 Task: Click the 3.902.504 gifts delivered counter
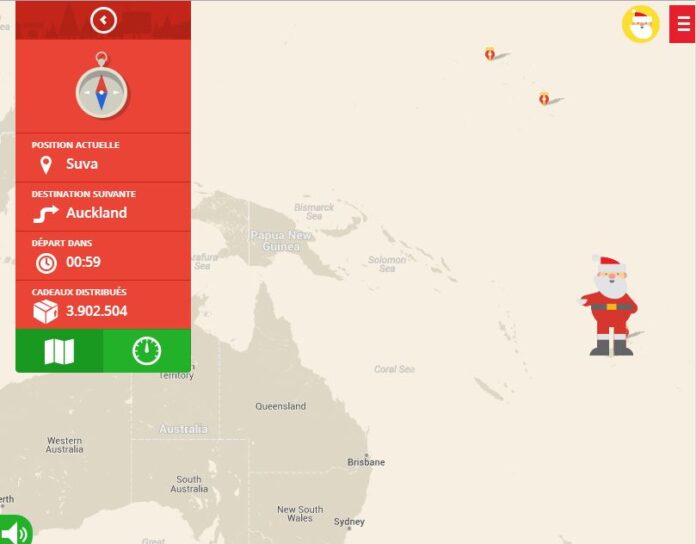pos(97,311)
